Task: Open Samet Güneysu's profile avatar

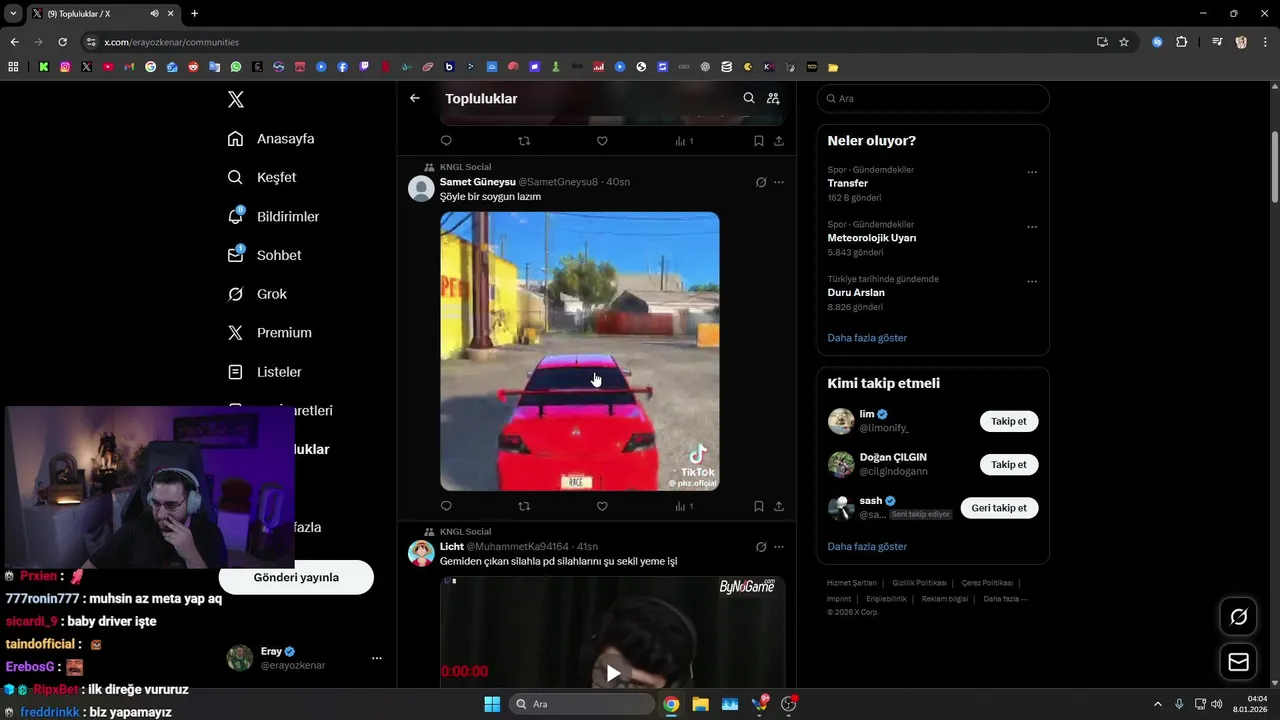Action: (x=421, y=189)
